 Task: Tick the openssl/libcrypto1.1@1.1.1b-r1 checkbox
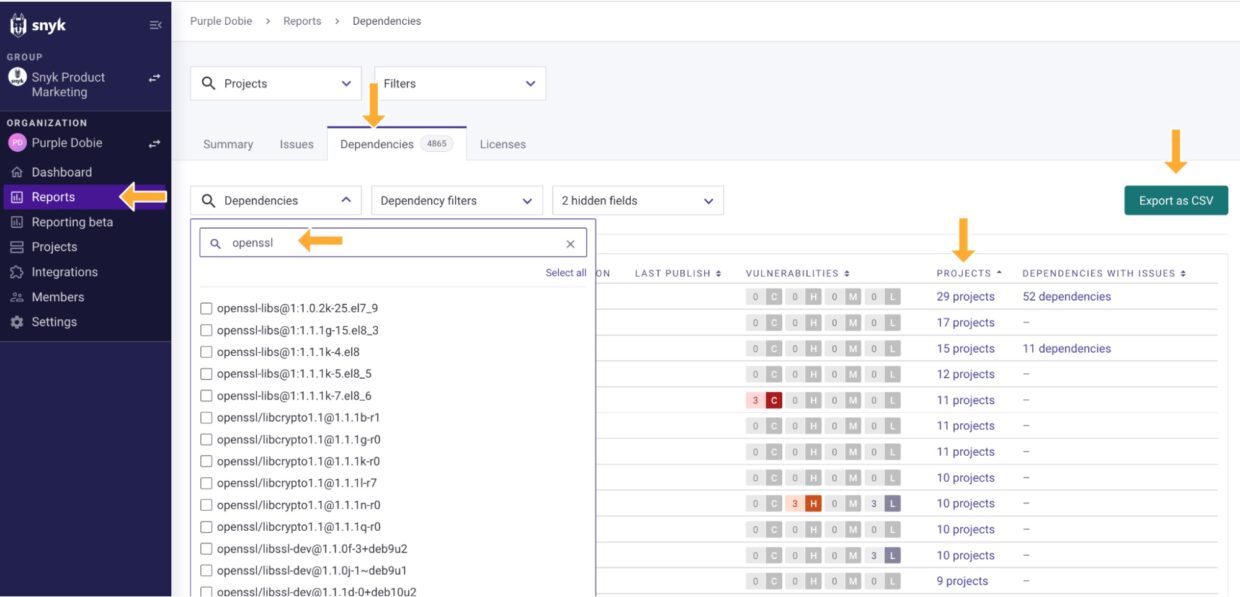[206, 418]
